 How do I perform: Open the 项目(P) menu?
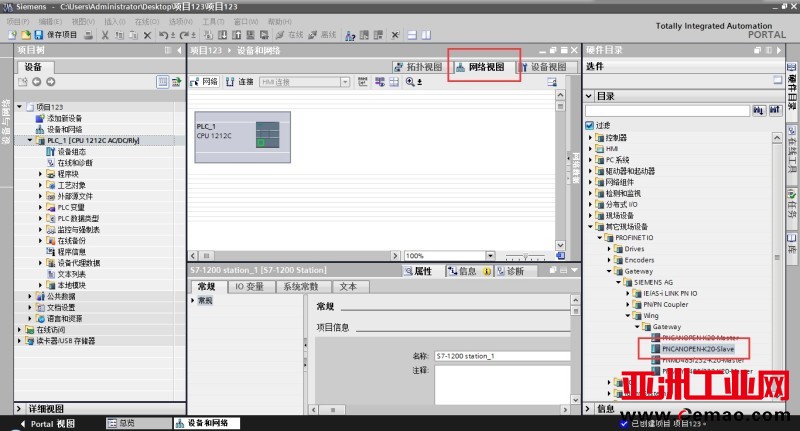tap(18, 21)
